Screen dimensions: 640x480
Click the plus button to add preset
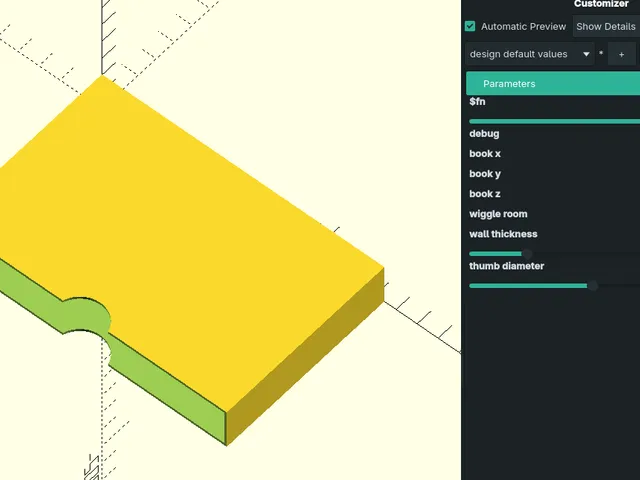(x=621, y=54)
